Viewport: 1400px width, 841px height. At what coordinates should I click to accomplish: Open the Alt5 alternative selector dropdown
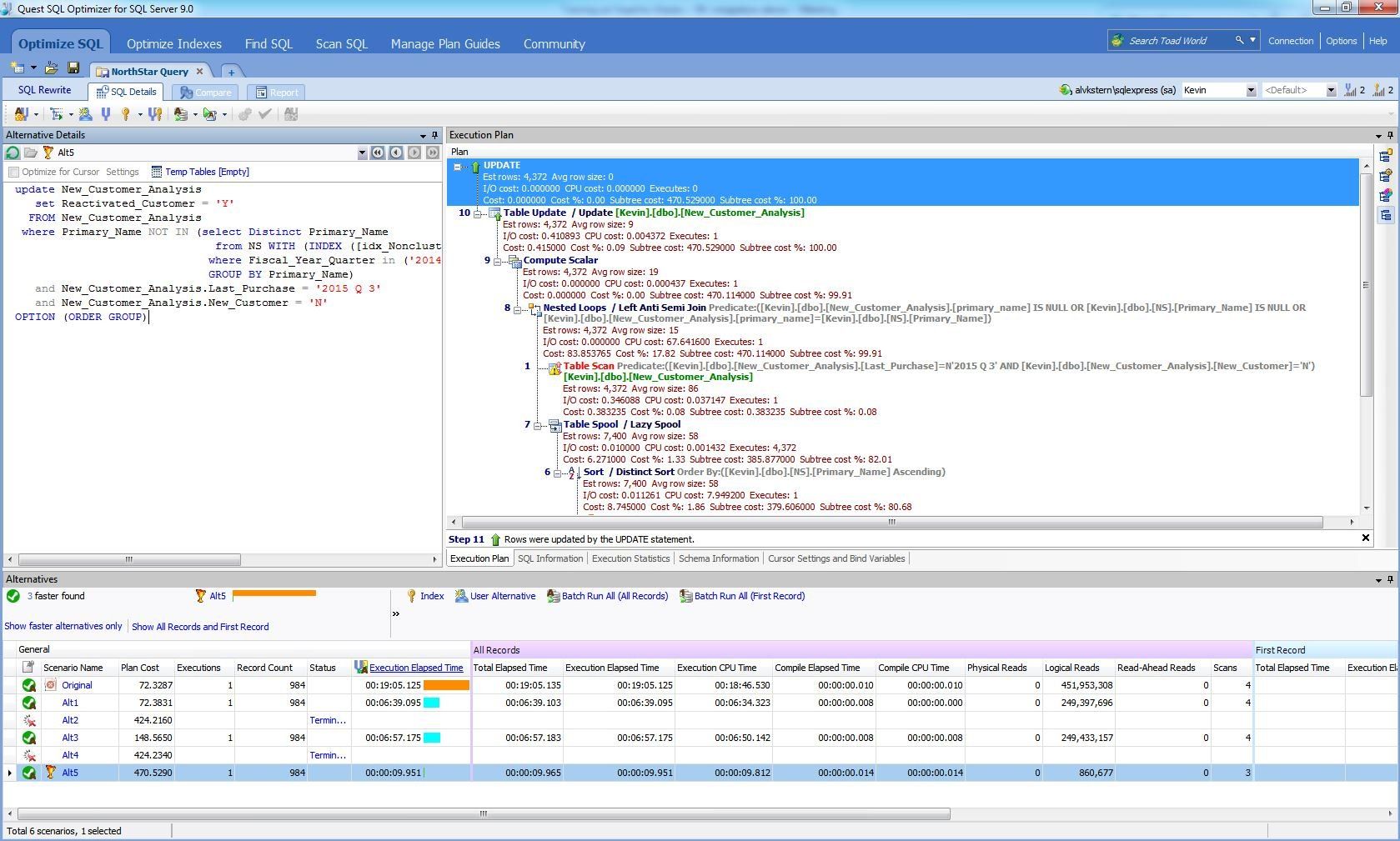(x=362, y=153)
